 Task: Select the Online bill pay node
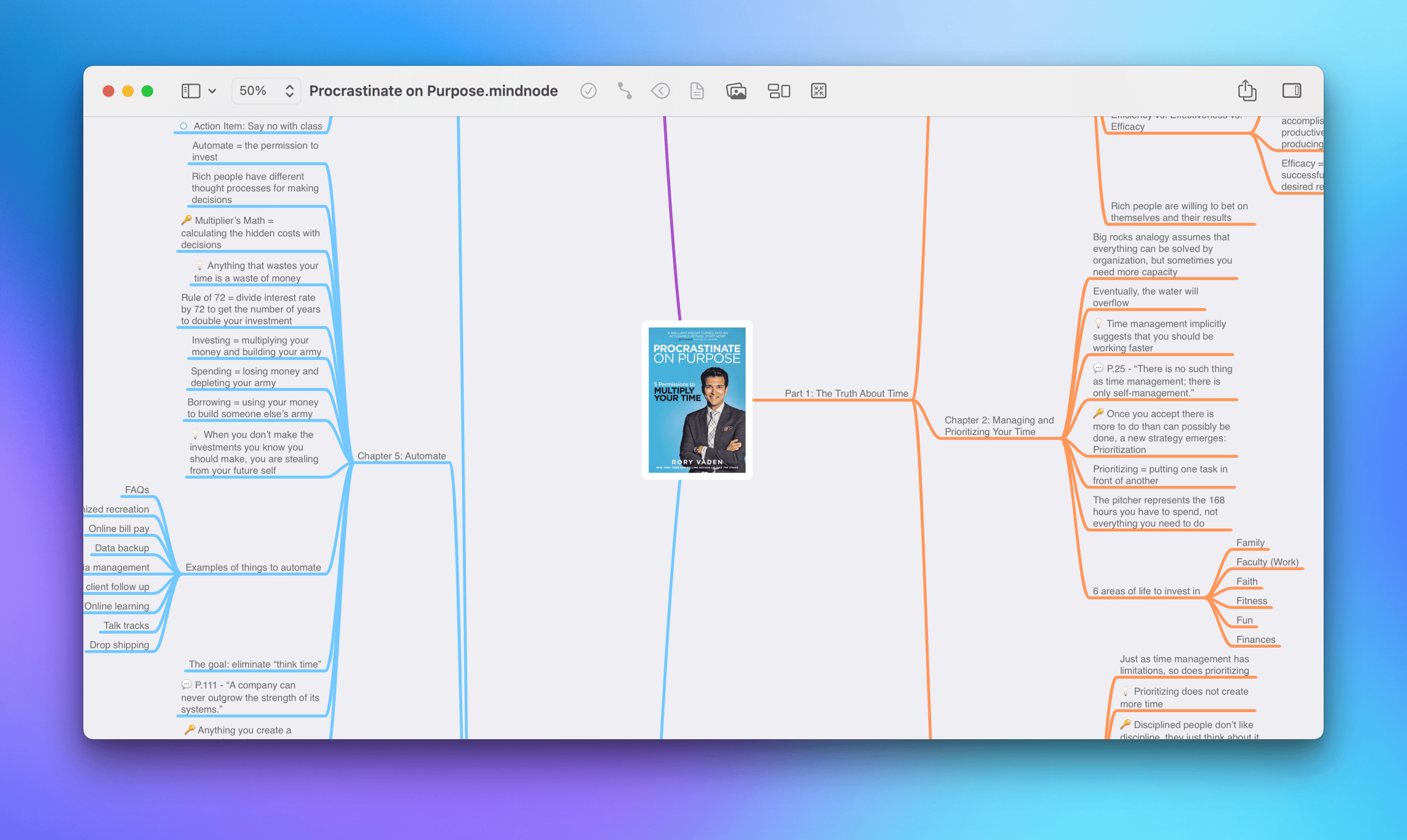click(118, 529)
